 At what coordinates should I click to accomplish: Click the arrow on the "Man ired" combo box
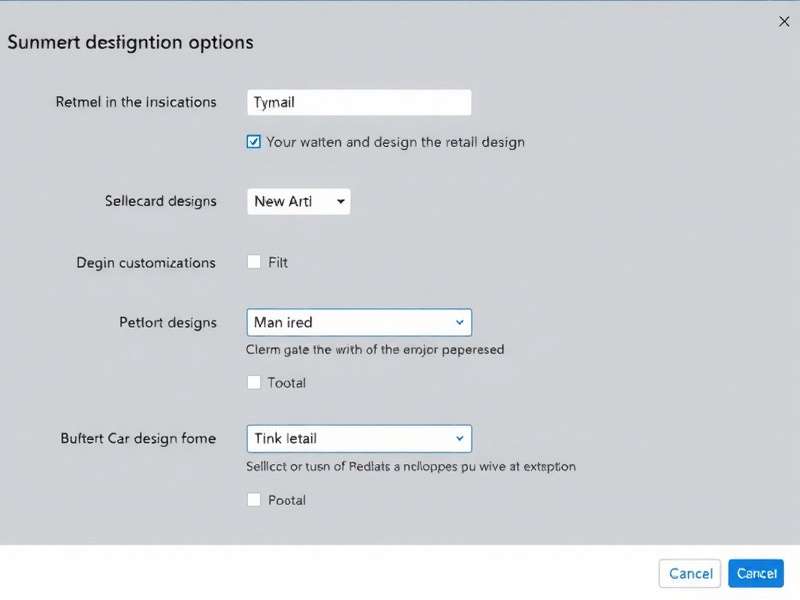459,322
